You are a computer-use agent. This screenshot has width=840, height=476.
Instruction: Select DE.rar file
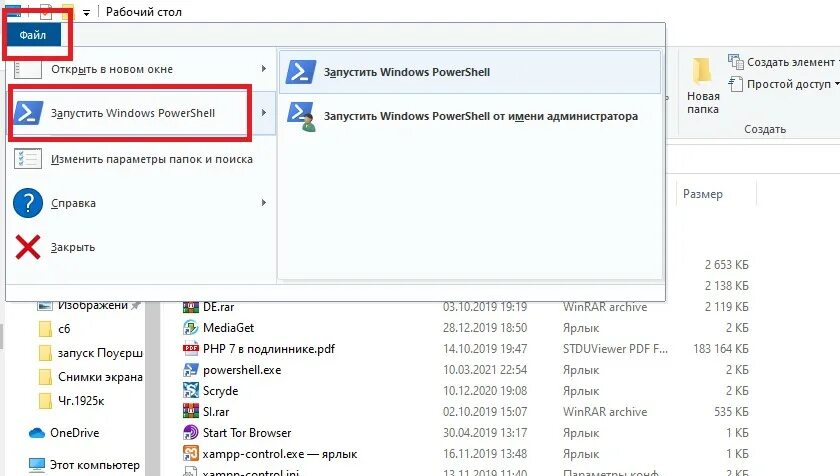[x=218, y=307]
